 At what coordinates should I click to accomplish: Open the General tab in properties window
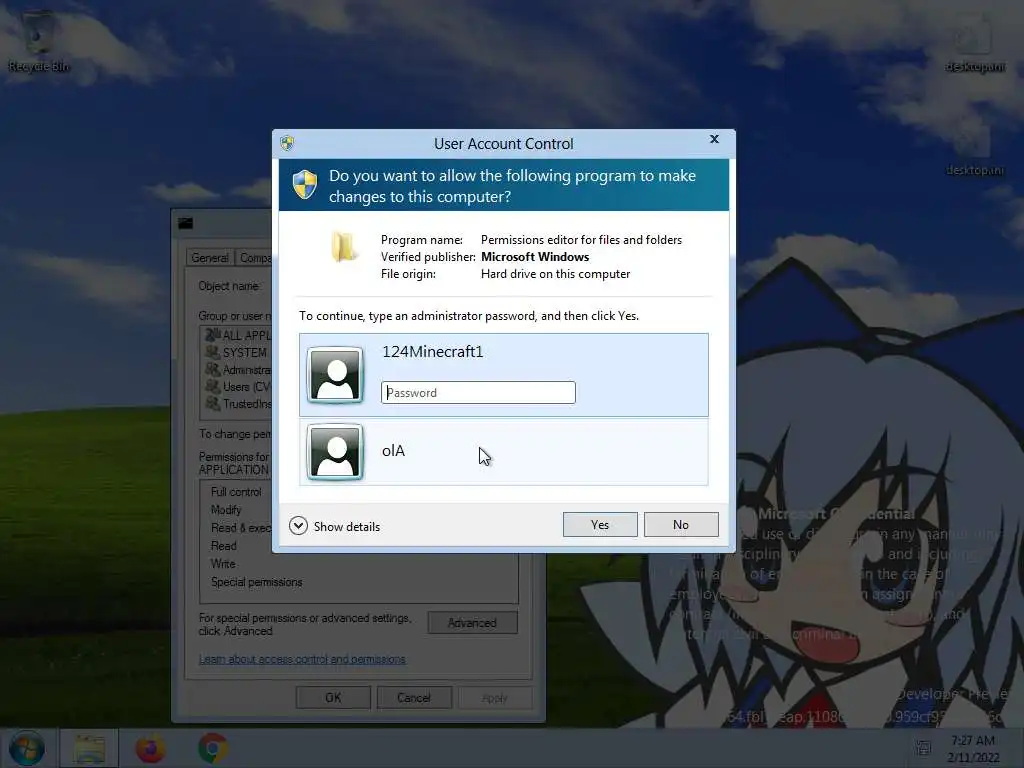[x=210, y=257]
